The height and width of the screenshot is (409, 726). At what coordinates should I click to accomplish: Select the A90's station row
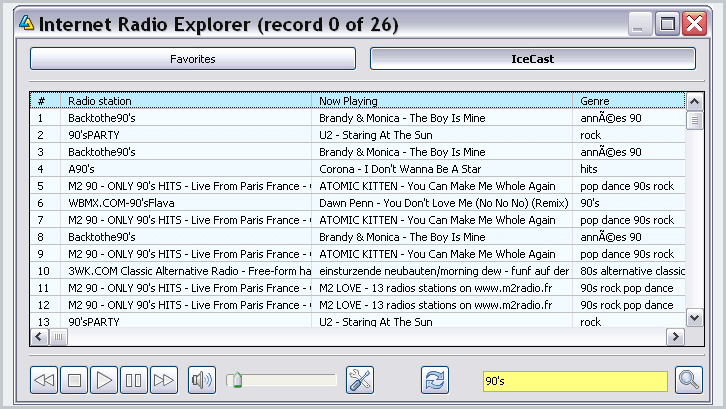tap(357, 169)
